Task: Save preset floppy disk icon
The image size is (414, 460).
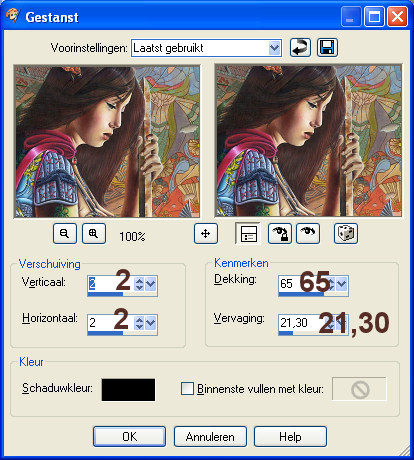Action: (x=327, y=48)
